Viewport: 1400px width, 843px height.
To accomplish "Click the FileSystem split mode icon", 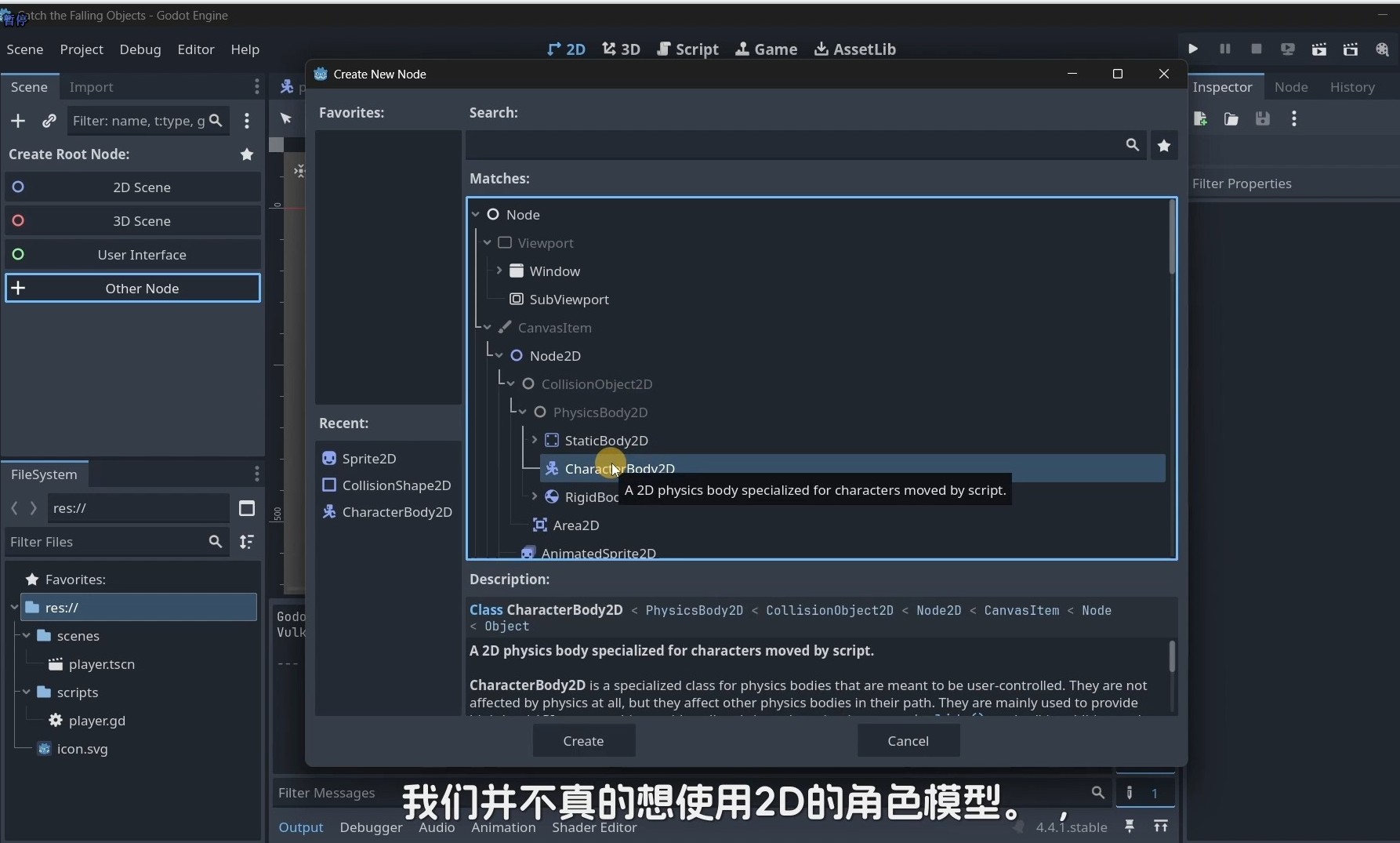I will (x=247, y=508).
